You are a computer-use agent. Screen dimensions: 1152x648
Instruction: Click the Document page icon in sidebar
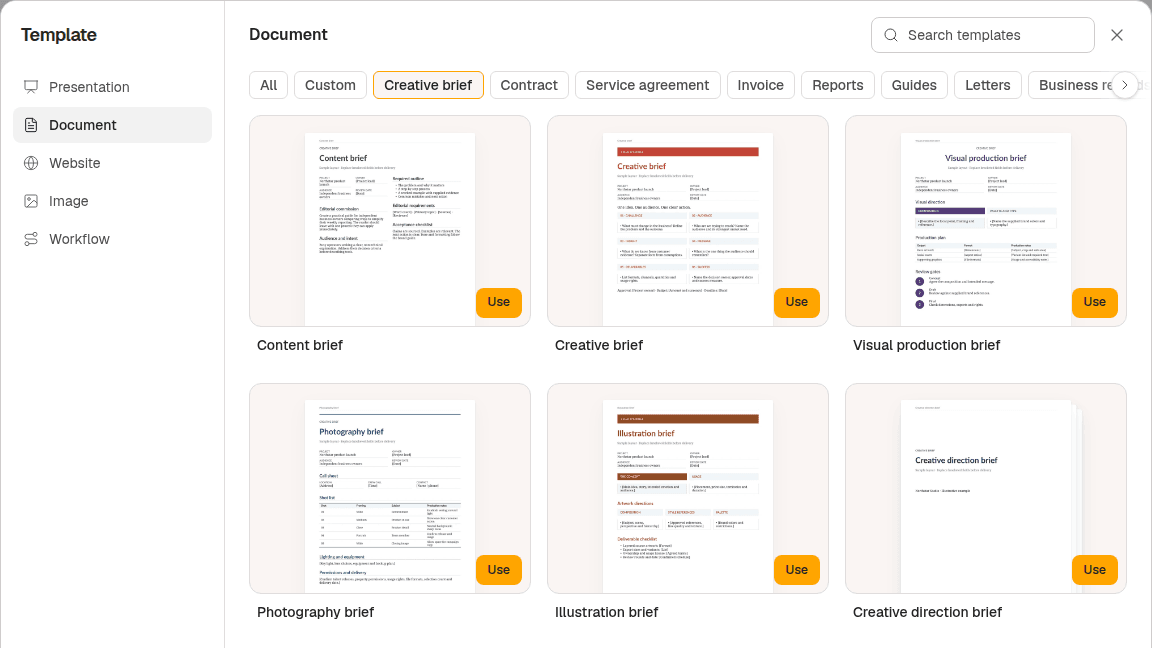[31, 125]
